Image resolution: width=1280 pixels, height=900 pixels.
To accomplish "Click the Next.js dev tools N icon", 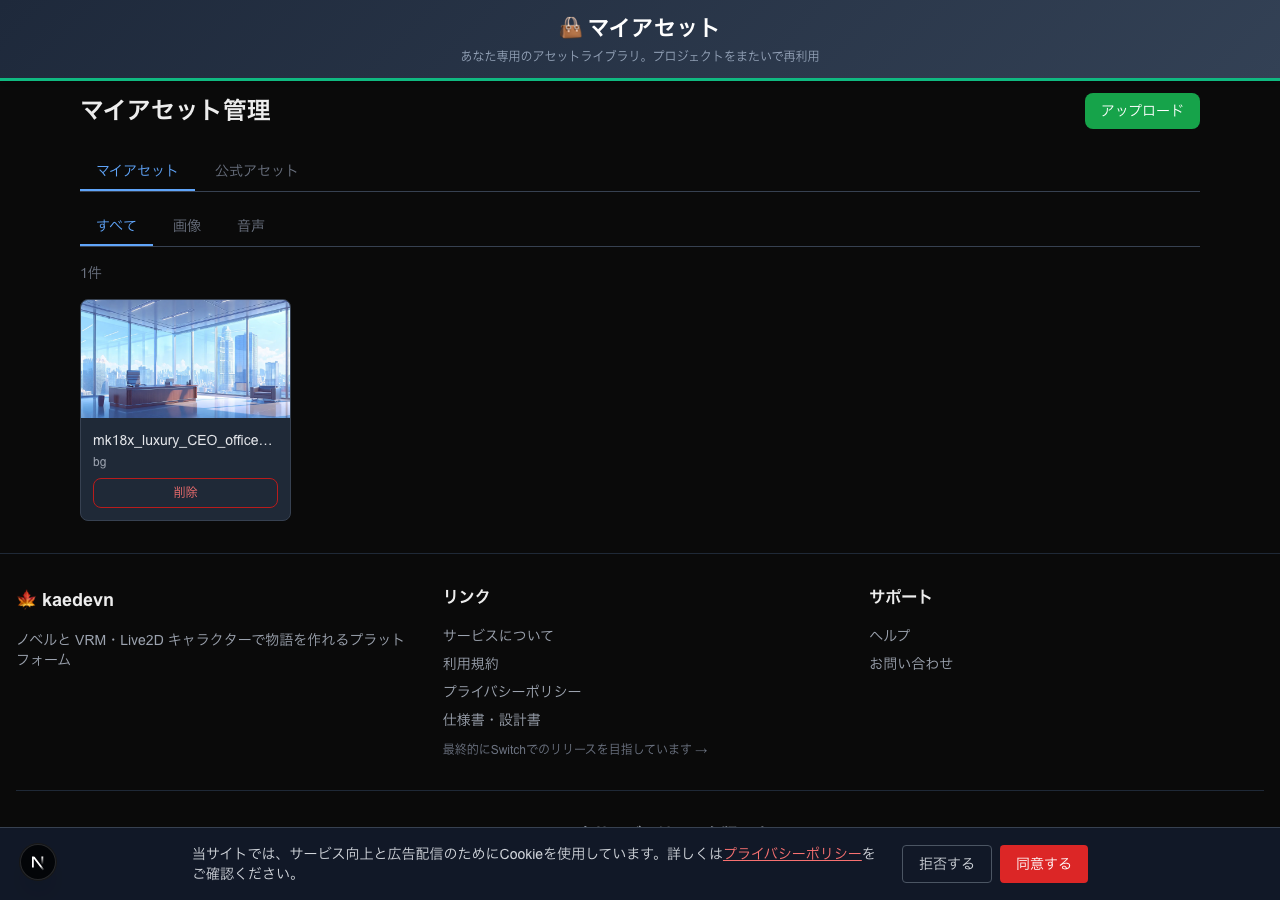I will (38, 862).
